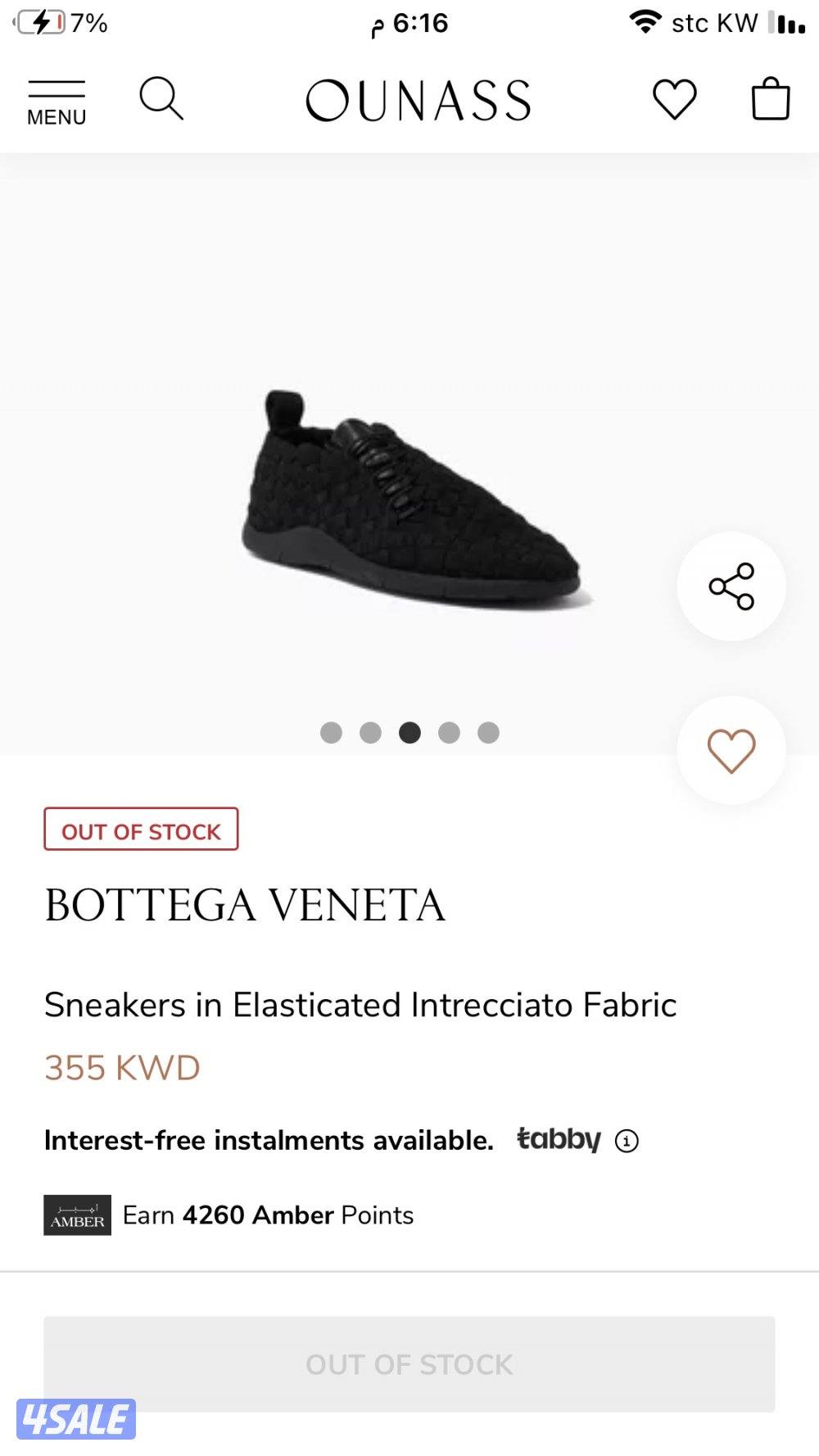Screen dimensions: 819x1456
Task: Tap the red OUT OF STOCK badge
Action: [141, 830]
